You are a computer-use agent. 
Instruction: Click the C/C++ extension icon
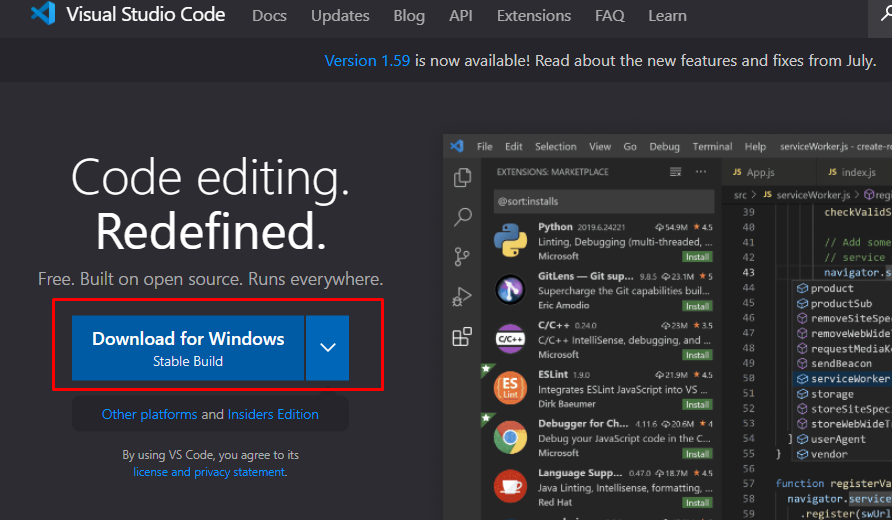click(x=510, y=339)
